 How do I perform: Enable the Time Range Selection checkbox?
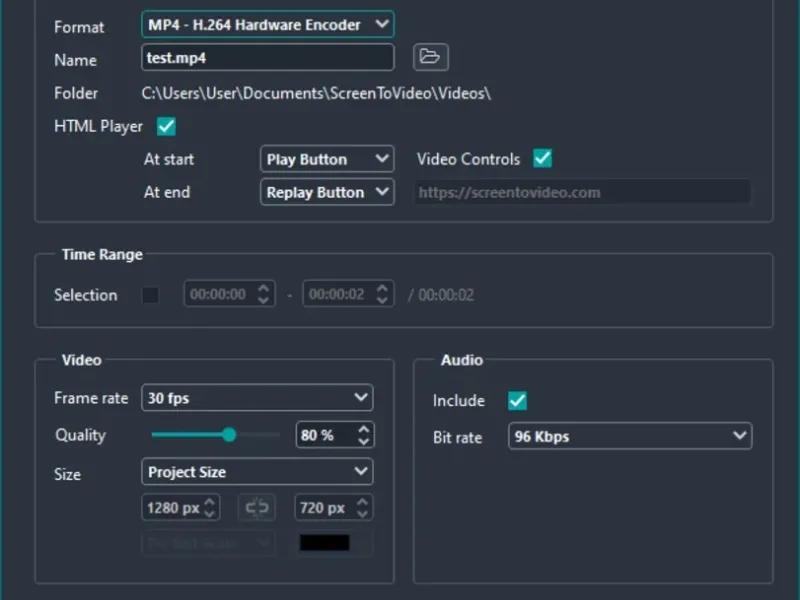point(150,294)
